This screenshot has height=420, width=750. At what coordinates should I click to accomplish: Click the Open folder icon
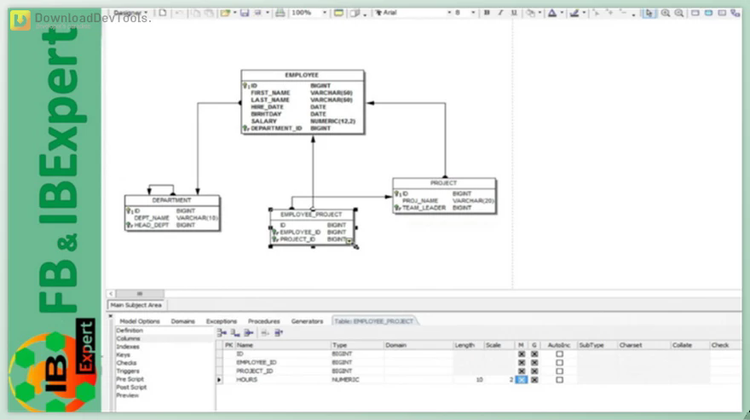[x=225, y=13]
